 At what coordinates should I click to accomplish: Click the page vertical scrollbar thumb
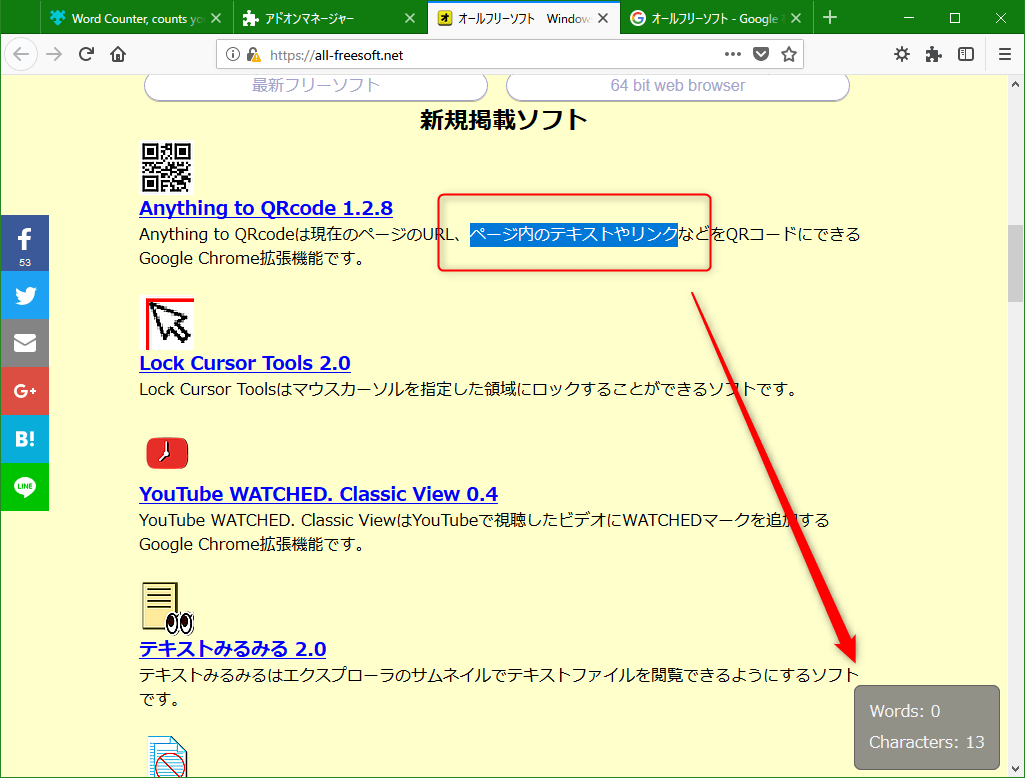pyautogui.click(x=1015, y=262)
